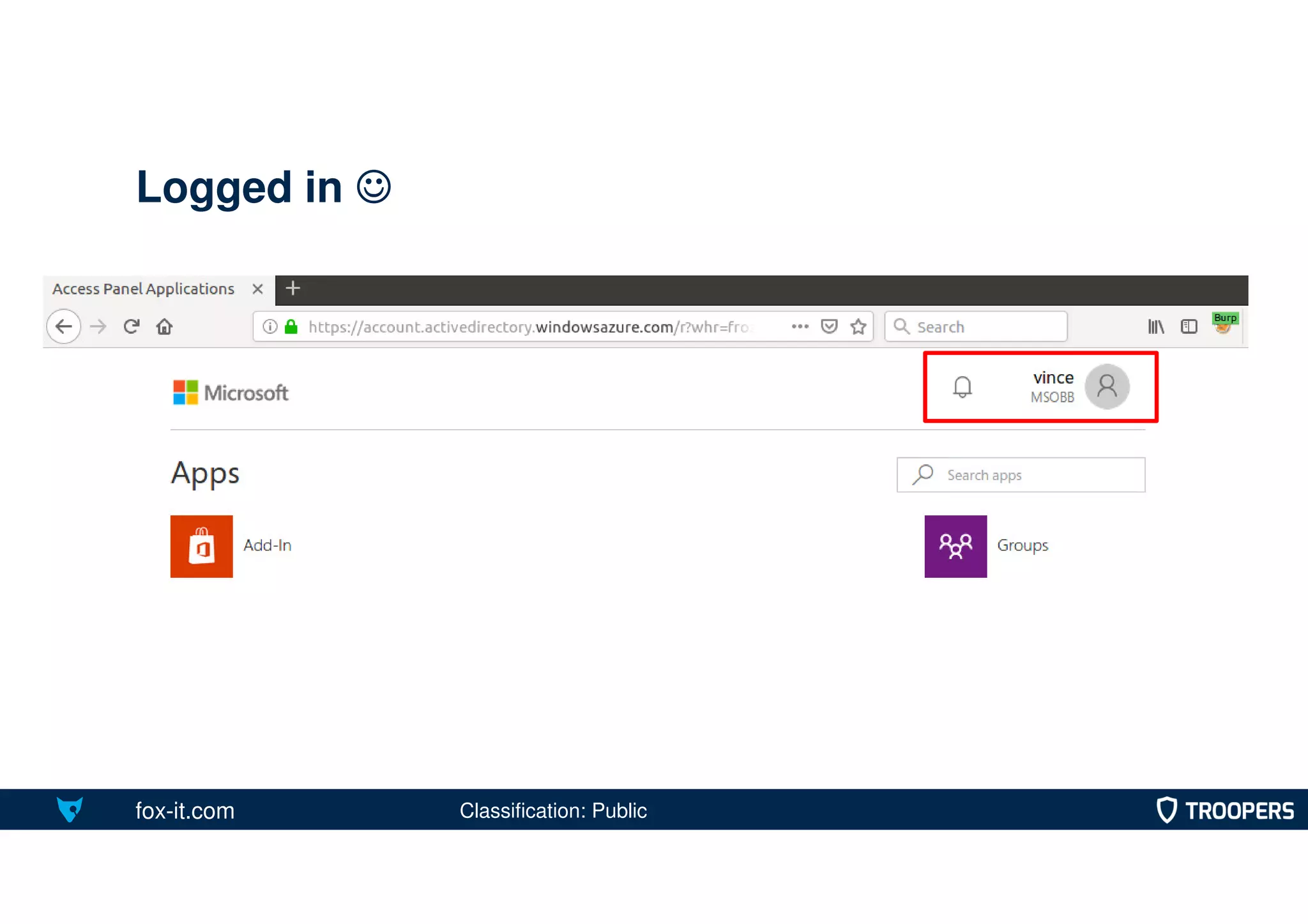Open the Burp extension icon
The height and width of the screenshot is (924, 1308).
pyautogui.click(x=1225, y=323)
